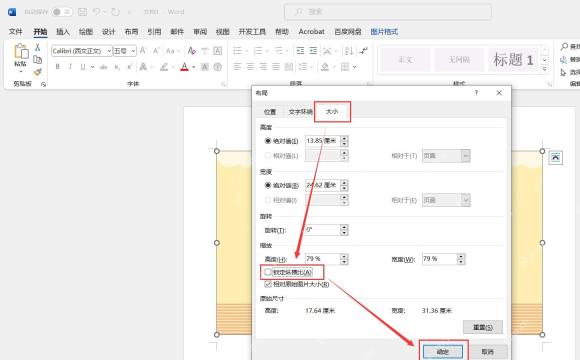Click the Bullets list icon

(x=237, y=51)
